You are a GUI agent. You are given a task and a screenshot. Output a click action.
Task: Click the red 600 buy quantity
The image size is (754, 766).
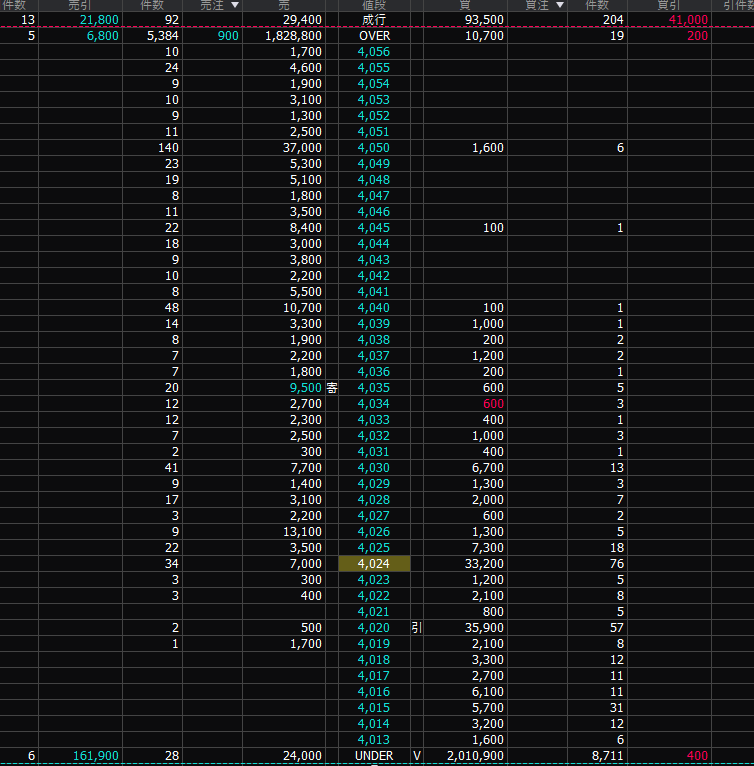coord(493,404)
